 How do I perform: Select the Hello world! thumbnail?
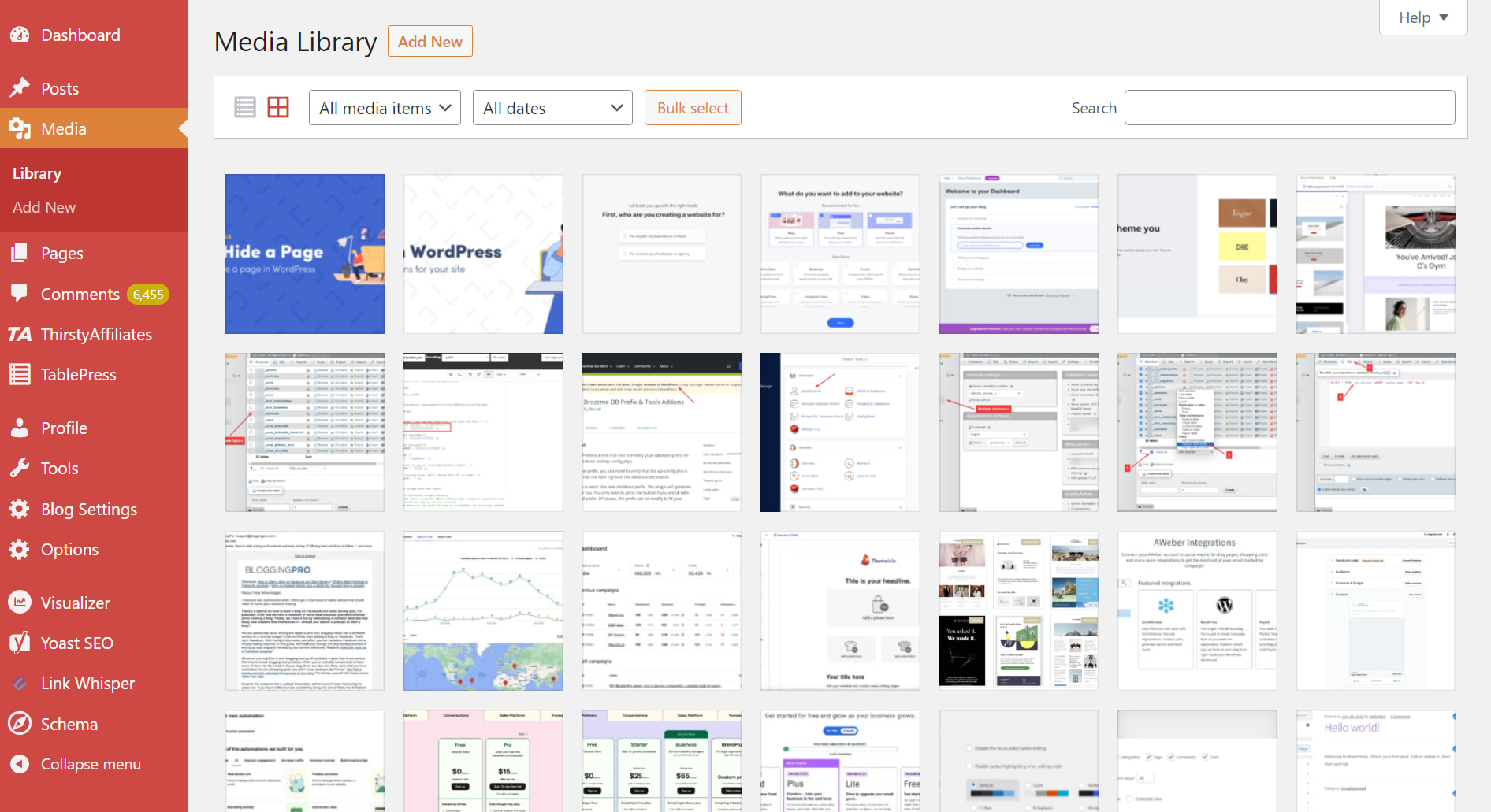[x=1375, y=761]
